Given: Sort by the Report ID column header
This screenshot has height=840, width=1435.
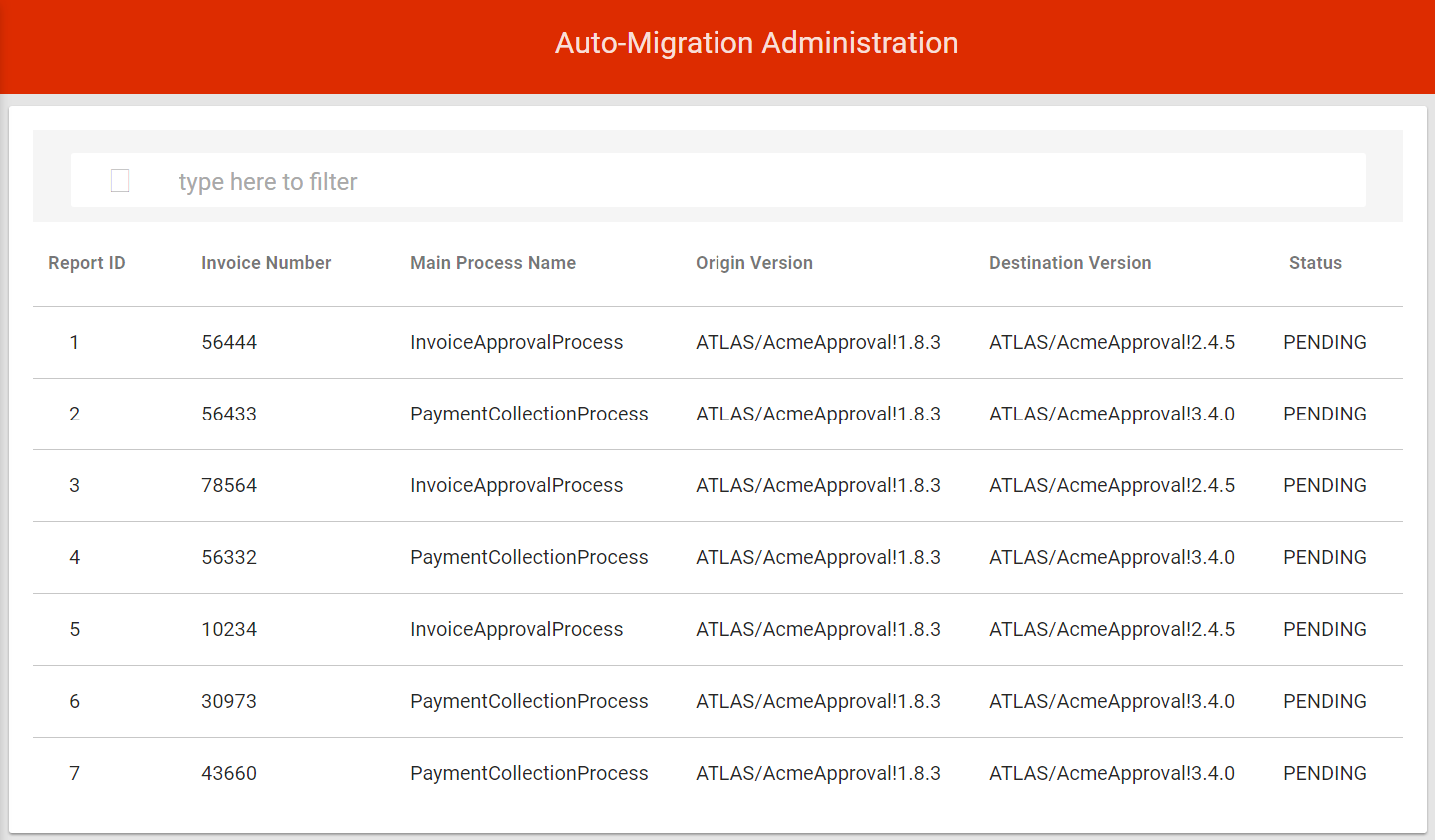Looking at the screenshot, I should tap(86, 262).
